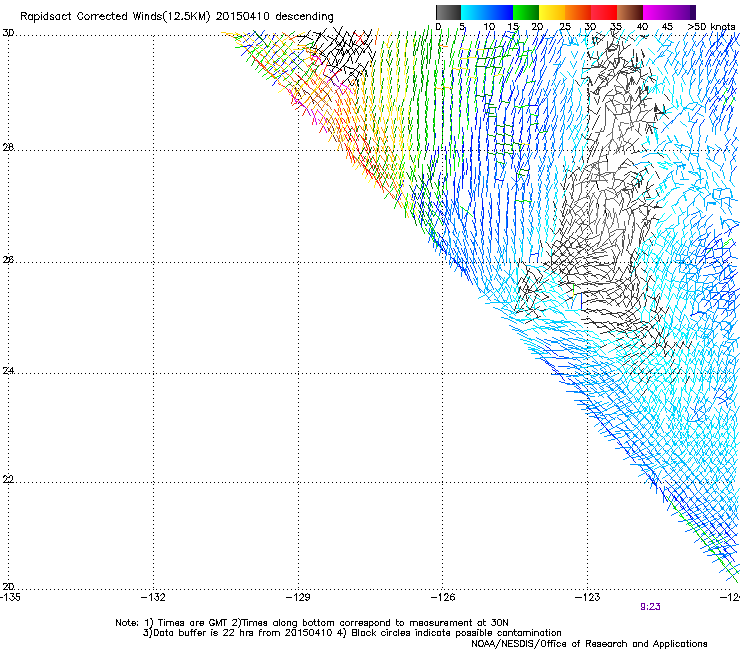Click the '>50 knots' legend label
The image size is (740, 650).
point(711,27)
